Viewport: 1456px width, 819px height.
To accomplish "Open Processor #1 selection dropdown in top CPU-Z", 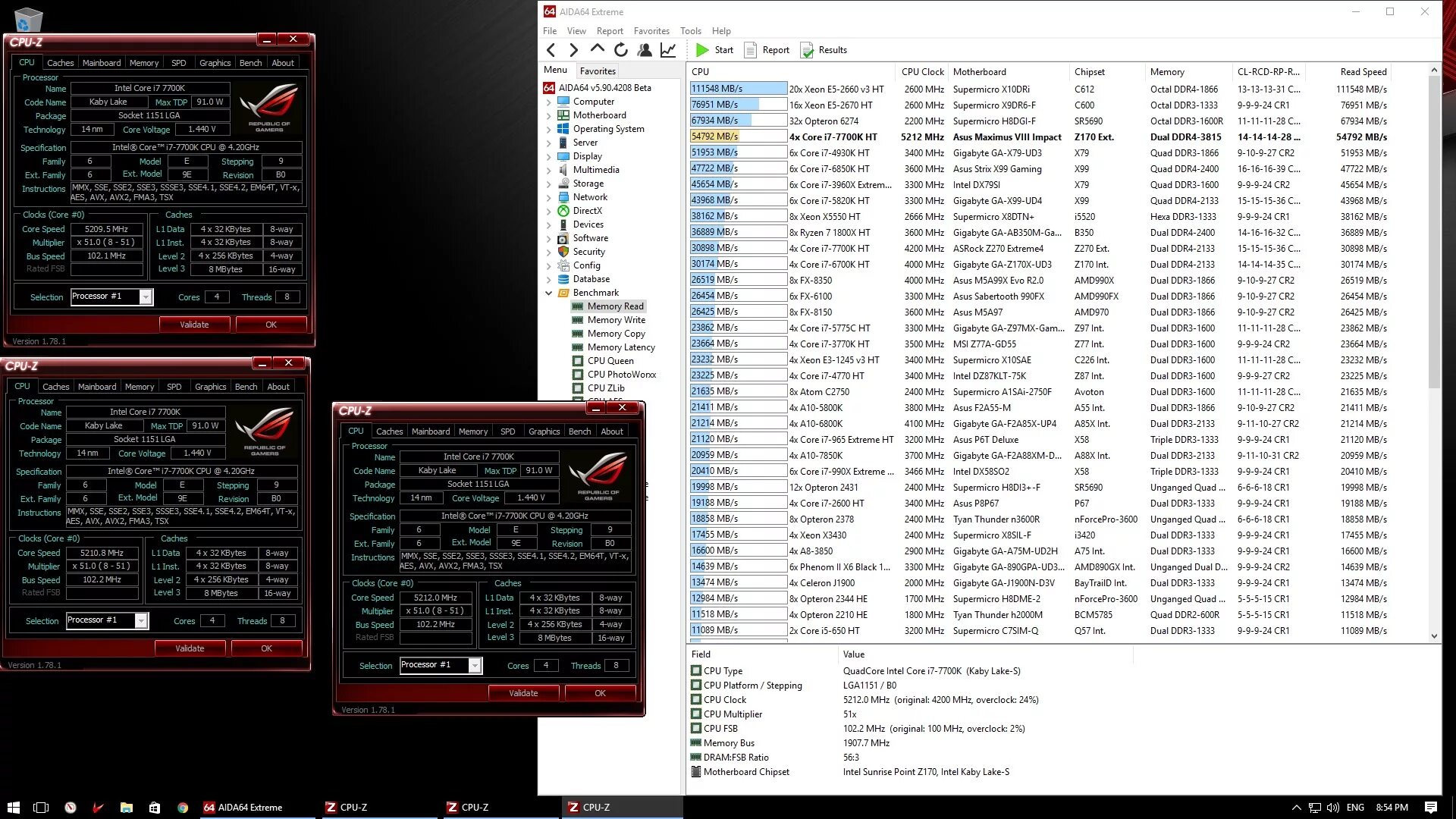I will click(145, 297).
